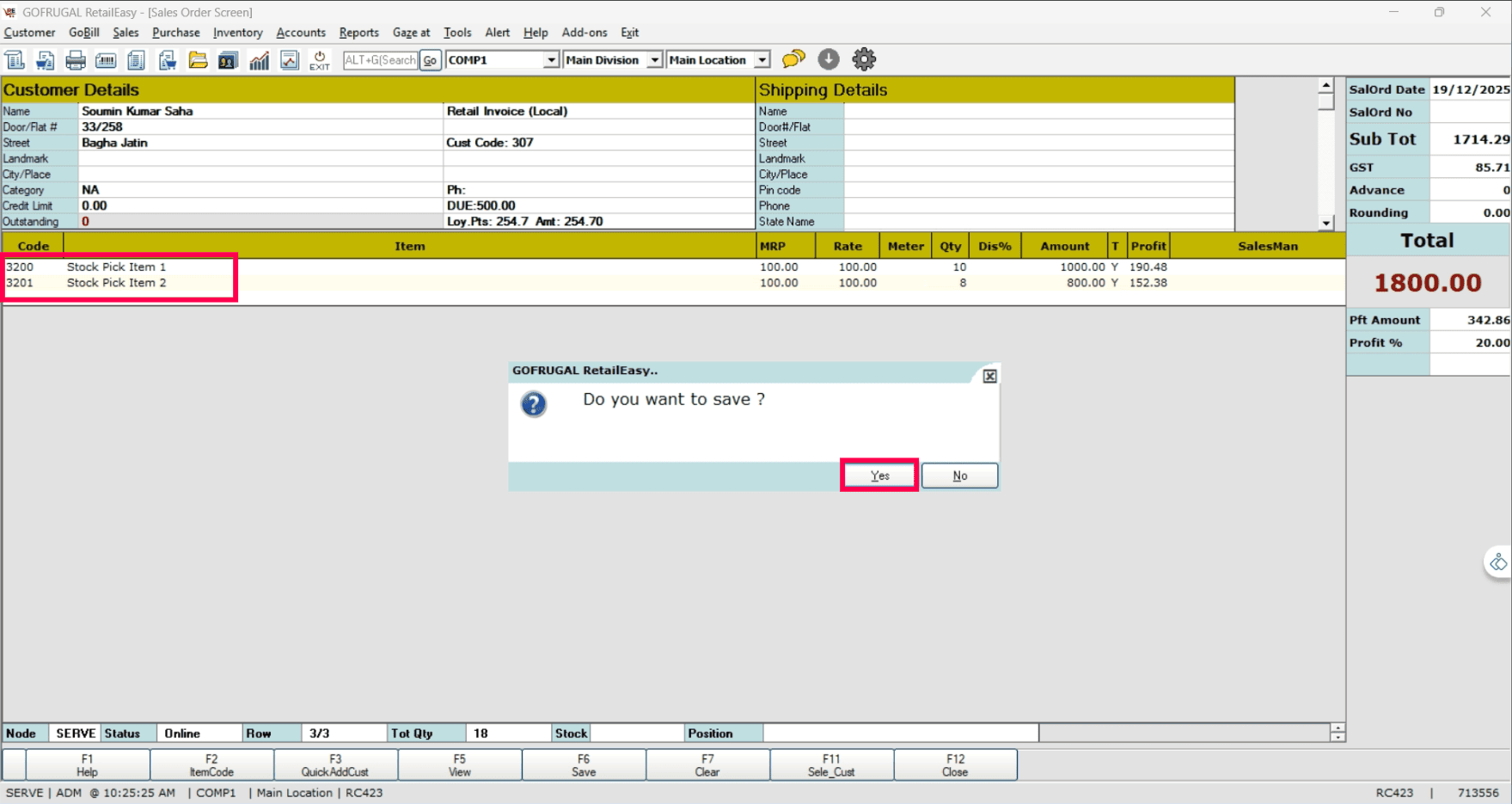Open the Accounts menu
This screenshot has width=1512, height=804.
tap(301, 33)
